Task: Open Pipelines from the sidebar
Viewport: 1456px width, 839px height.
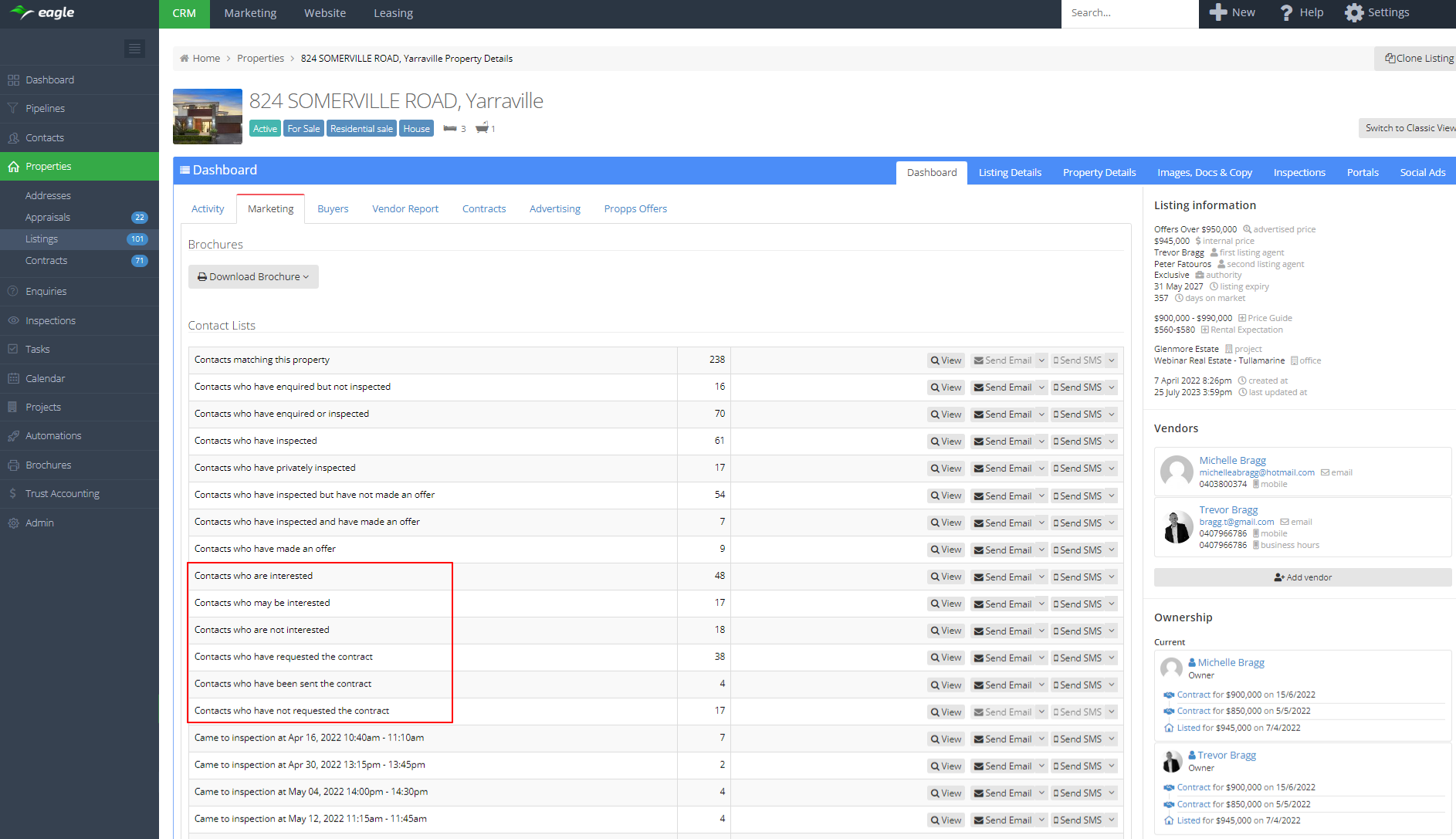Action: click(45, 109)
